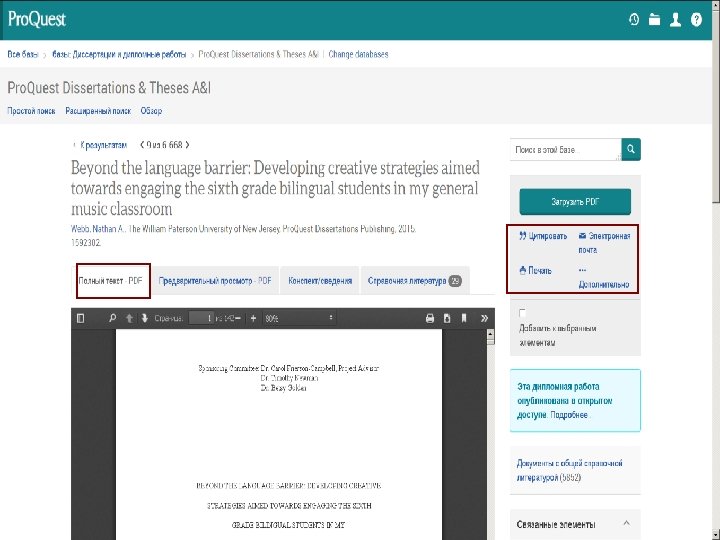Go to next PDF page
Viewport: 720px width, 540px height.
(x=144, y=318)
